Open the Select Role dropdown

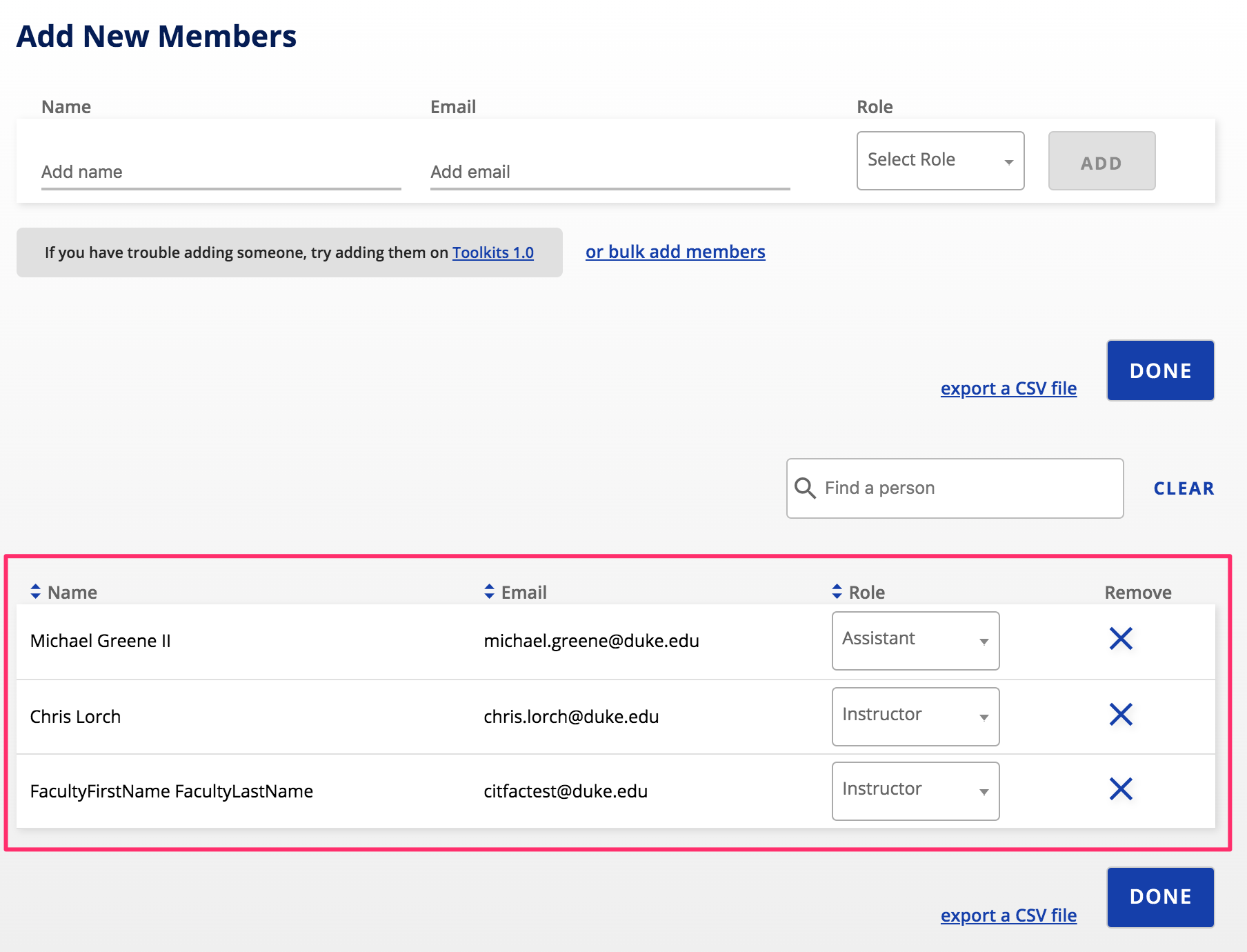click(x=940, y=161)
